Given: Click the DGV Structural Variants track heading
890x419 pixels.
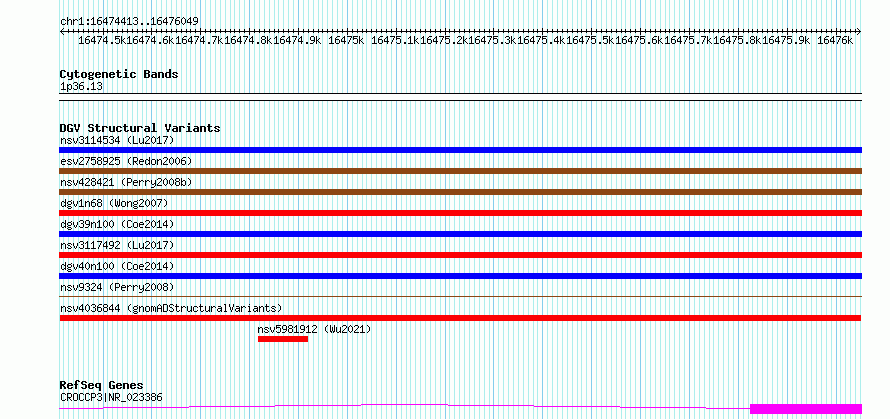Looking at the screenshot, I should click(140, 128).
